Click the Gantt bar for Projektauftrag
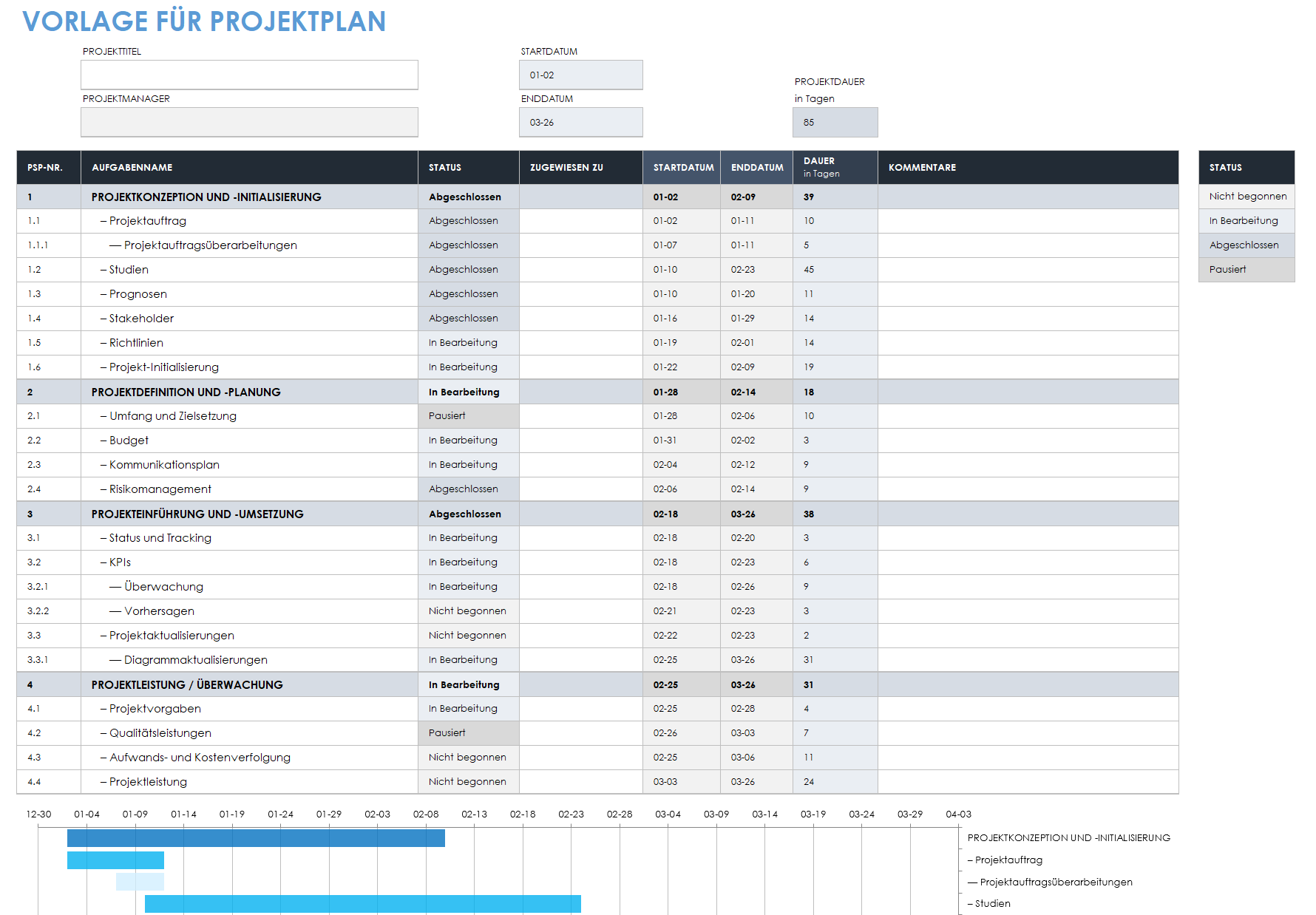This screenshot has height=915, width=1316. 115,860
